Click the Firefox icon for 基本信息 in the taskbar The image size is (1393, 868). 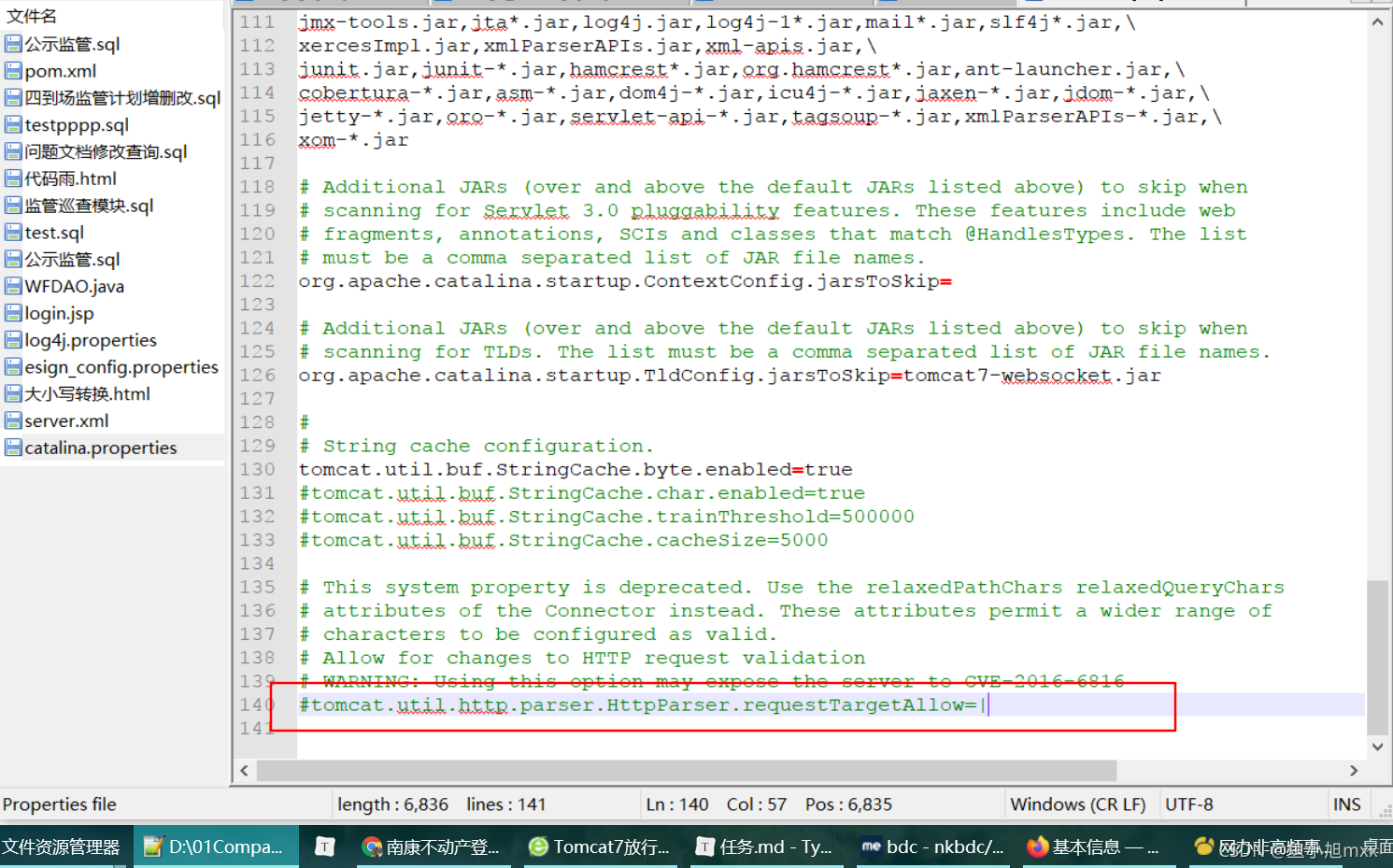[1037, 847]
